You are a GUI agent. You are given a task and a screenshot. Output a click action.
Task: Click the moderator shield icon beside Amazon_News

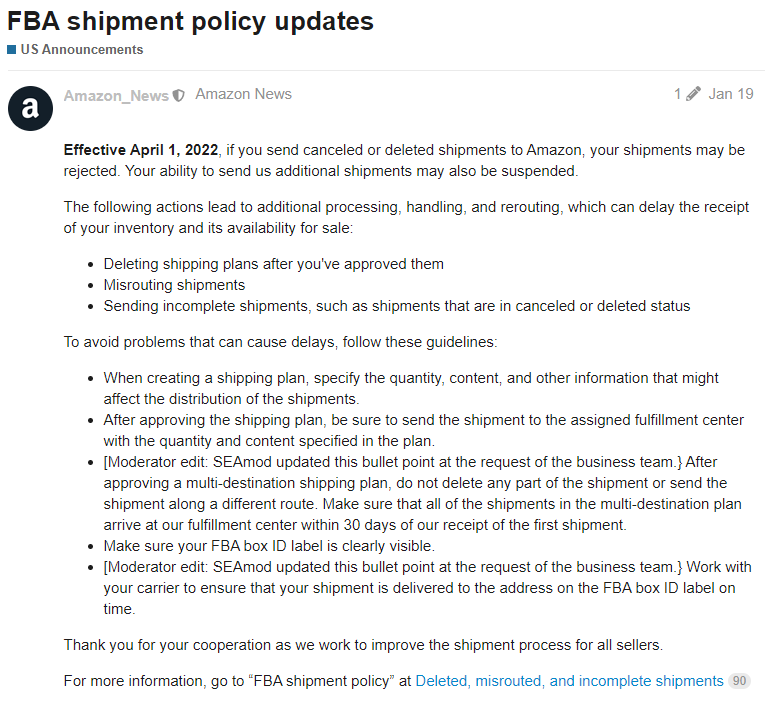tap(179, 96)
